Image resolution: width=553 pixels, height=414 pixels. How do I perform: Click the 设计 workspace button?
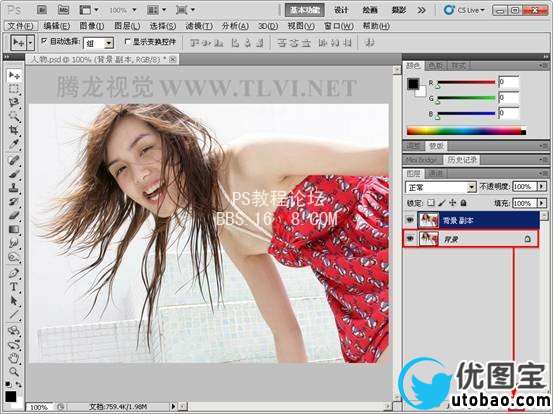coord(341,10)
